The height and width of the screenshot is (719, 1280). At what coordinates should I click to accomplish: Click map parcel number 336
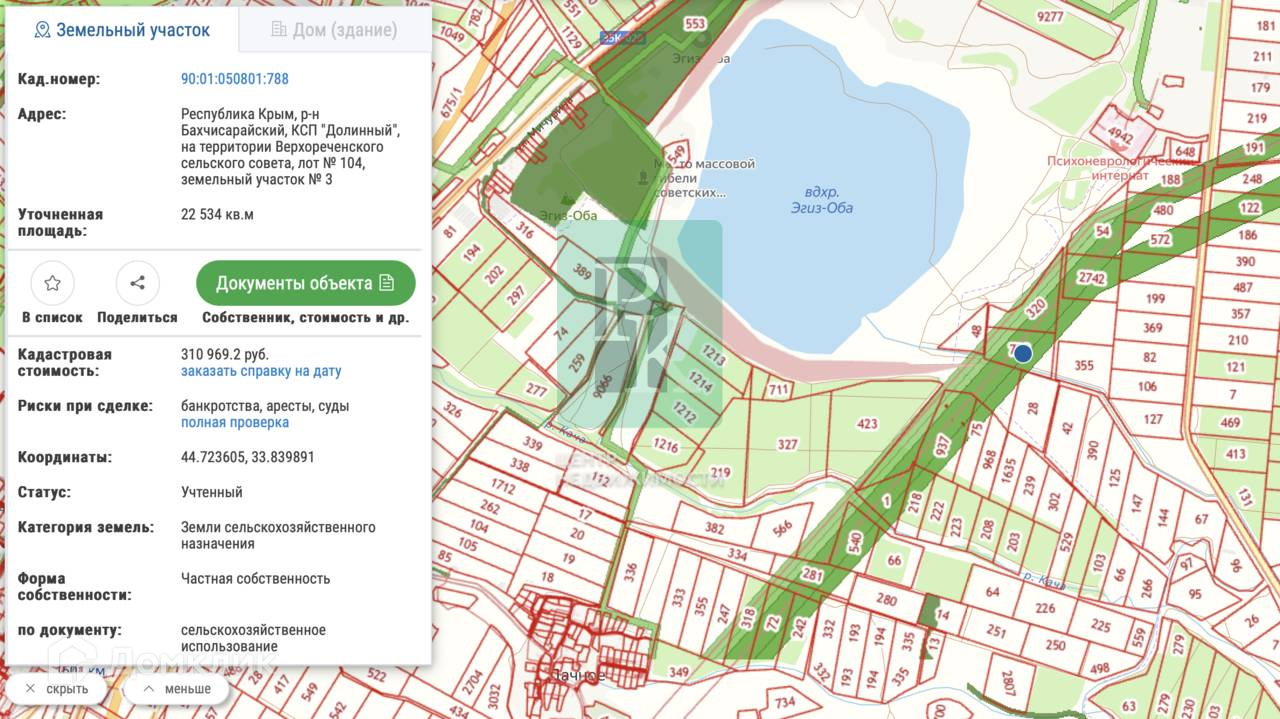(x=630, y=572)
